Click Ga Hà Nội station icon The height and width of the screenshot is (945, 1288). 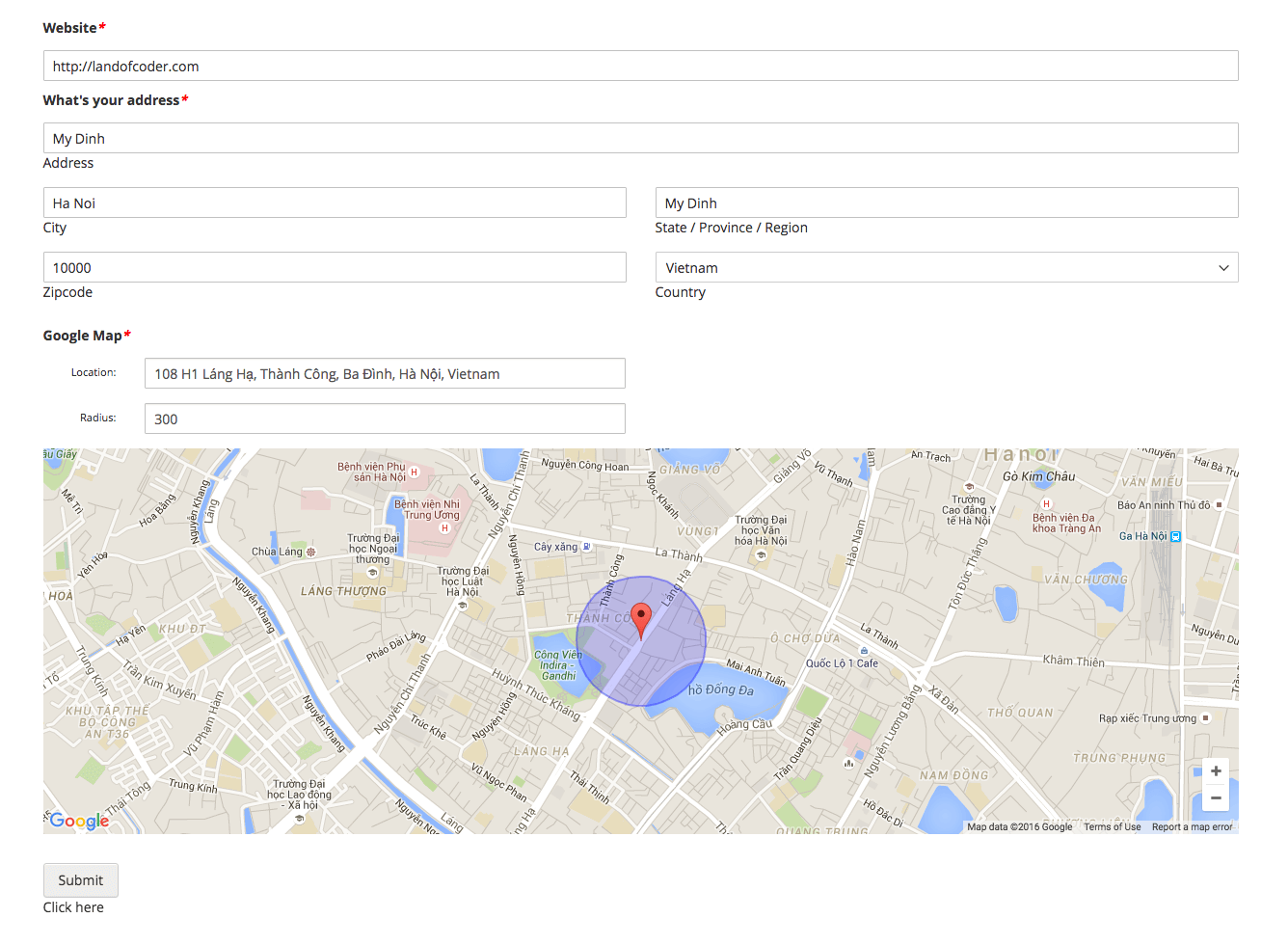pos(1175,536)
